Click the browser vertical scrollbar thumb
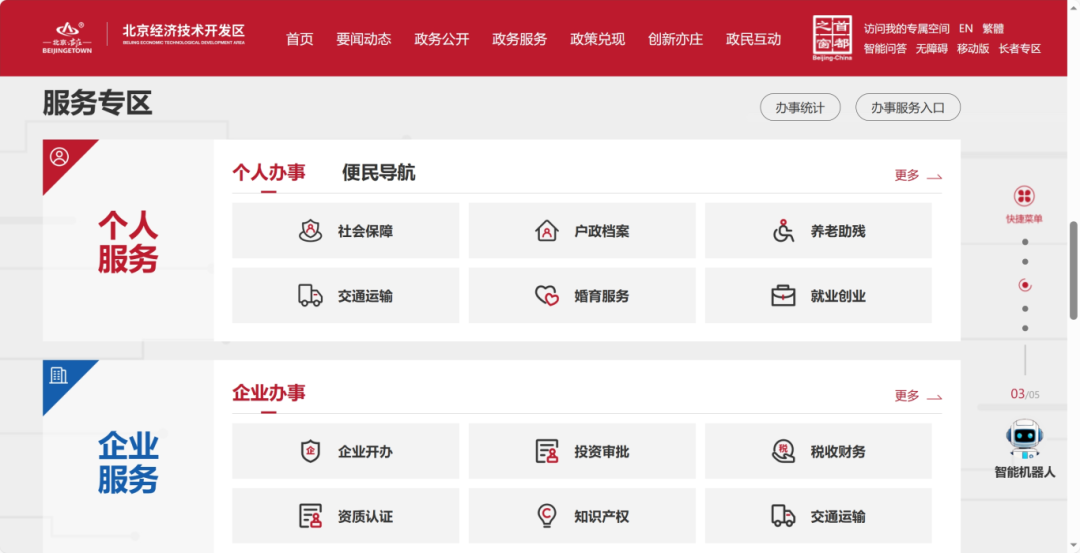Image resolution: width=1080 pixels, height=553 pixels. tap(1073, 270)
